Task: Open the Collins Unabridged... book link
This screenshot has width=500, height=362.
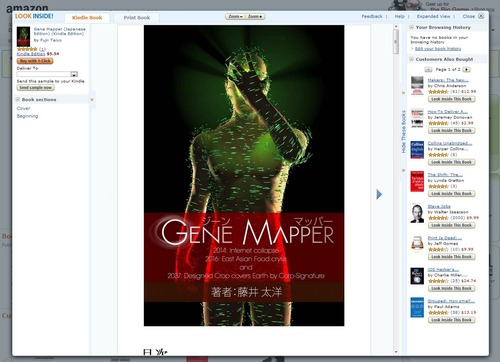Action: (x=450, y=143)
